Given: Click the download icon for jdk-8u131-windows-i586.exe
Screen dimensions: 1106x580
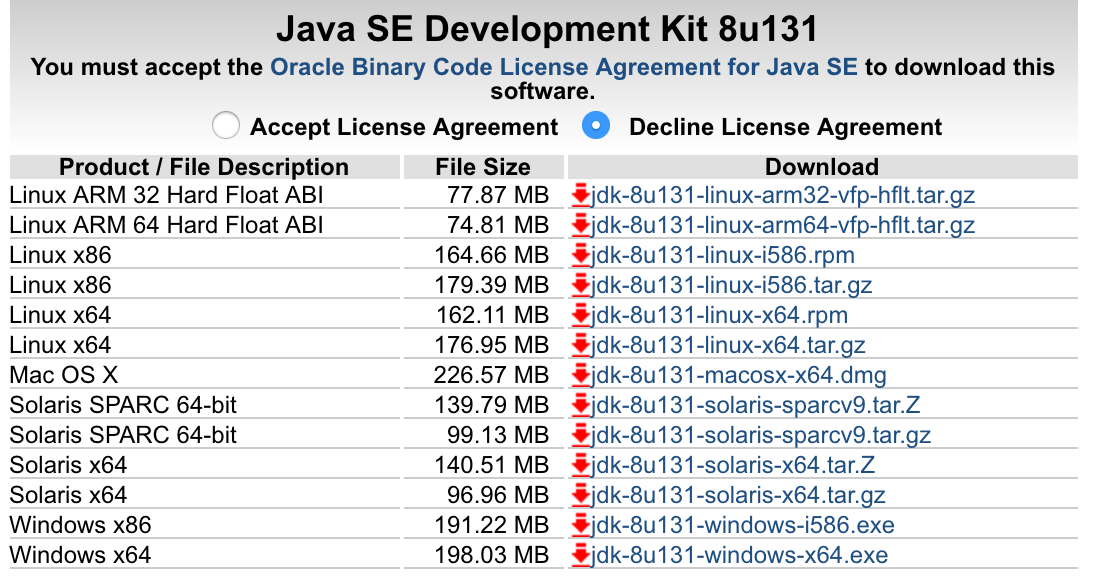Looking at the screenshot, I should [x=581, y=525].
